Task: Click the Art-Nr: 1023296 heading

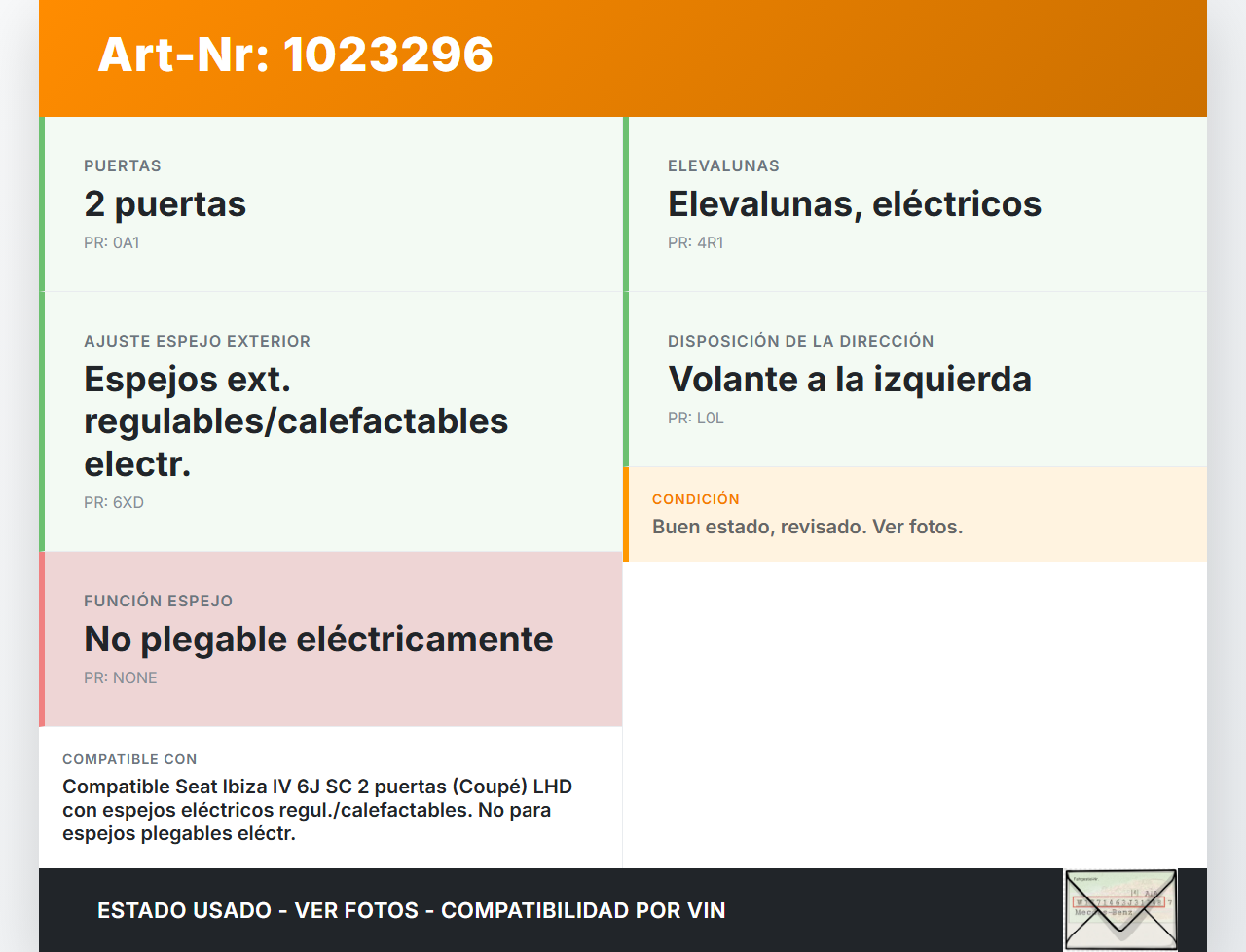Action: tap(296, 55)
